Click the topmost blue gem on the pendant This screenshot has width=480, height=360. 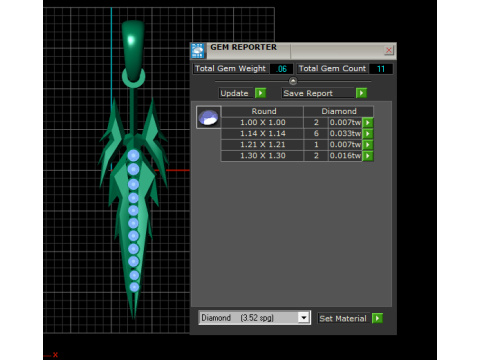point(133,155)
